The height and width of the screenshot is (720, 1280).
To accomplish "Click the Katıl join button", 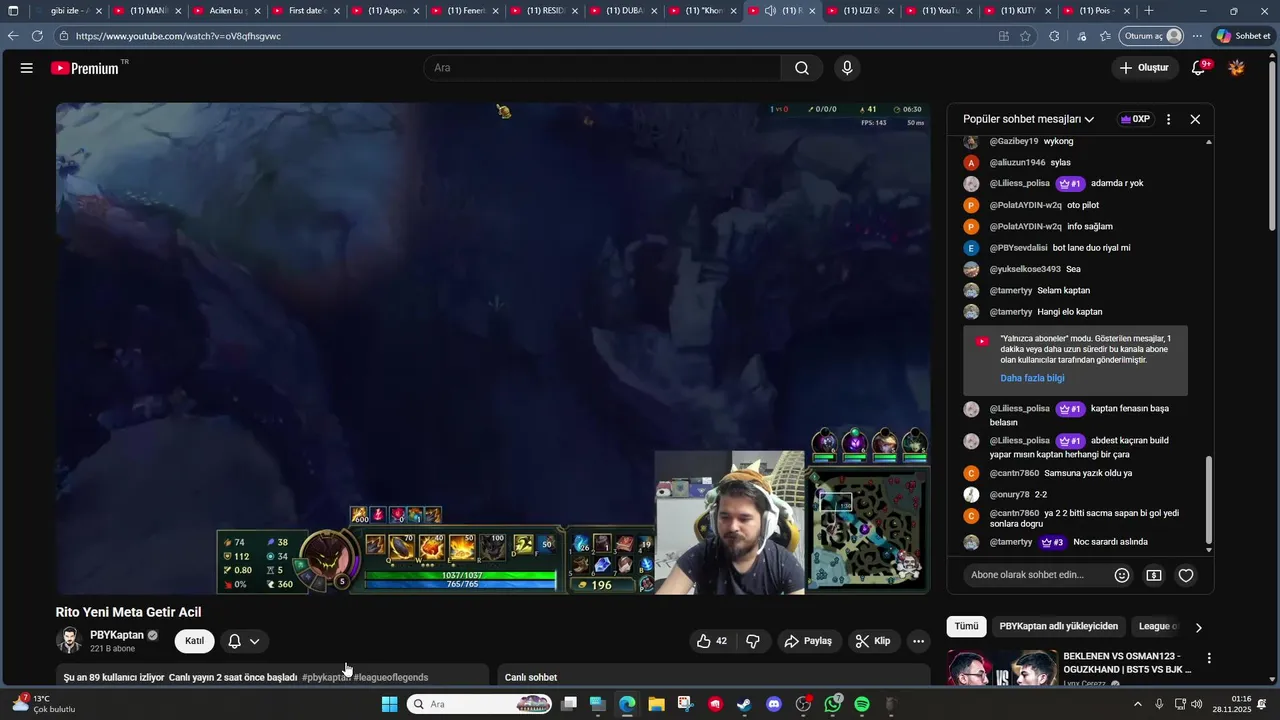I will [194, 641].
